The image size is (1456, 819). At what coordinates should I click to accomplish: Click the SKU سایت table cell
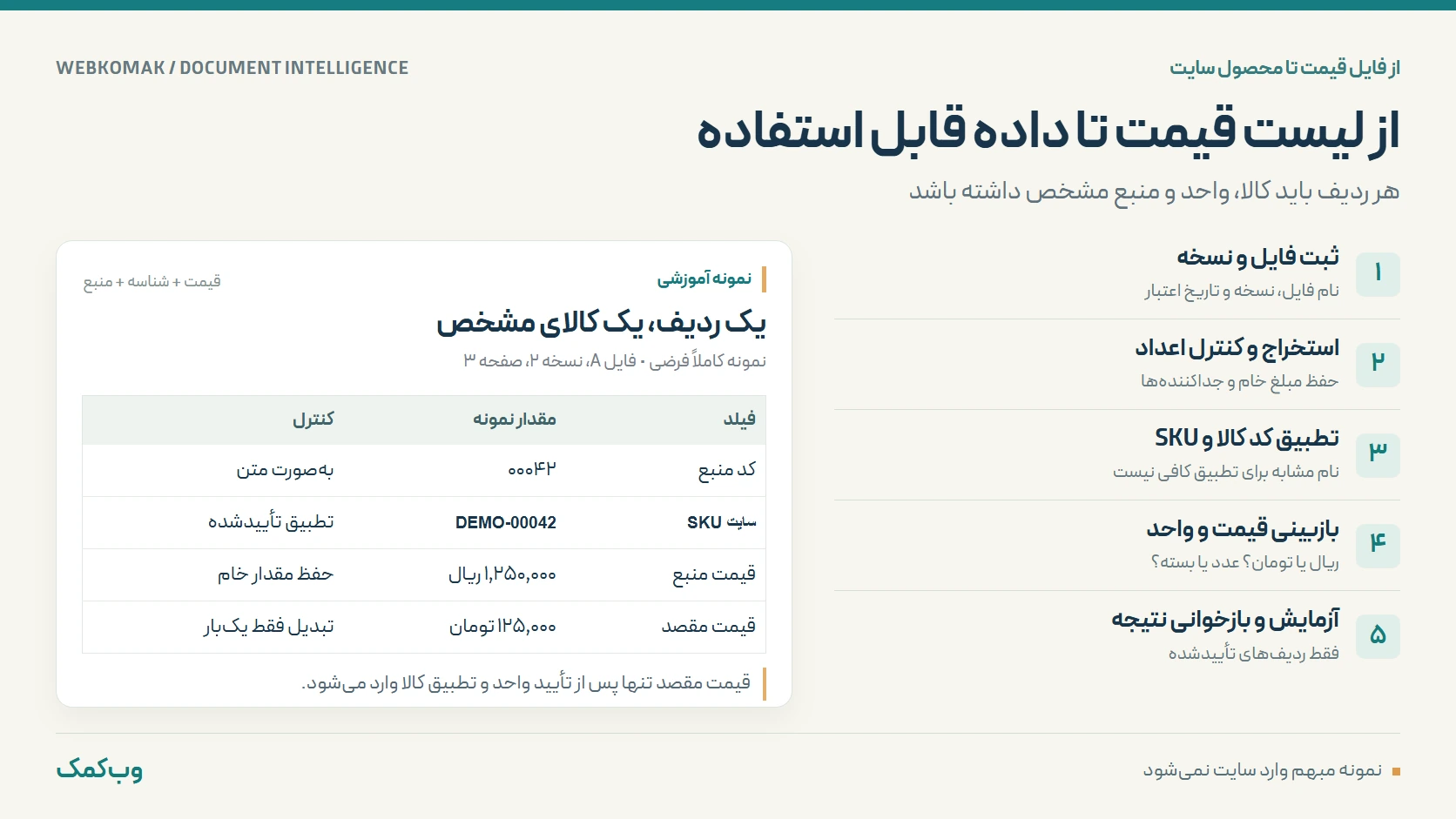point(722,522)
